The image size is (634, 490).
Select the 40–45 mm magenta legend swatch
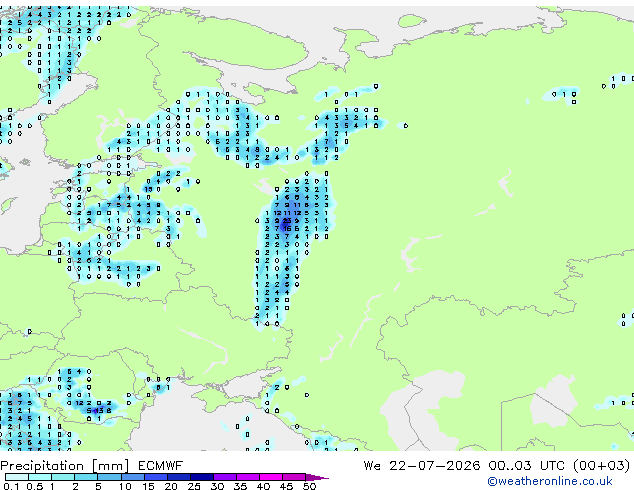(x=271, y=477)
